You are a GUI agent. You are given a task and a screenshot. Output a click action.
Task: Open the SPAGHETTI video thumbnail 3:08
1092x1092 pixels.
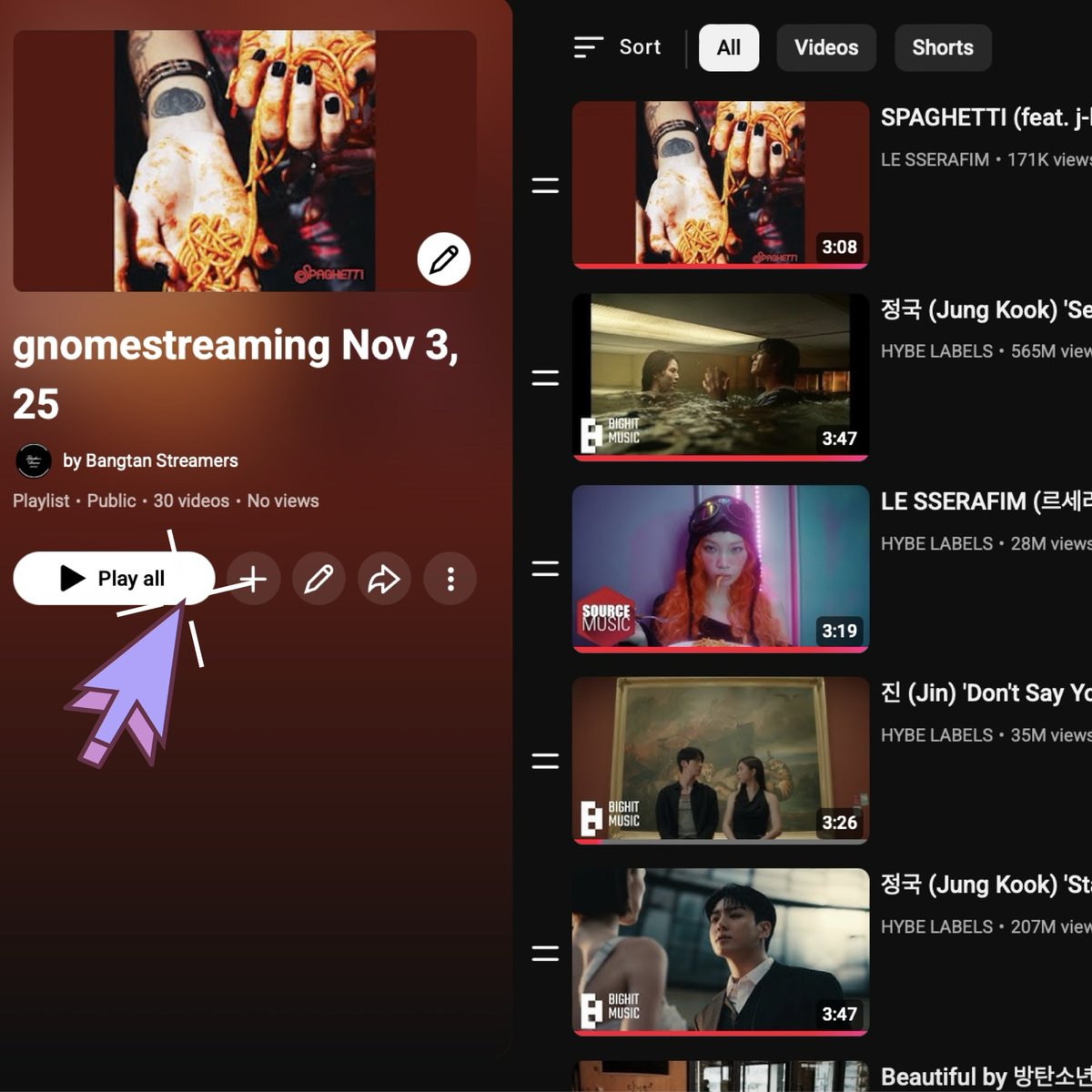(x=721, y=185)
